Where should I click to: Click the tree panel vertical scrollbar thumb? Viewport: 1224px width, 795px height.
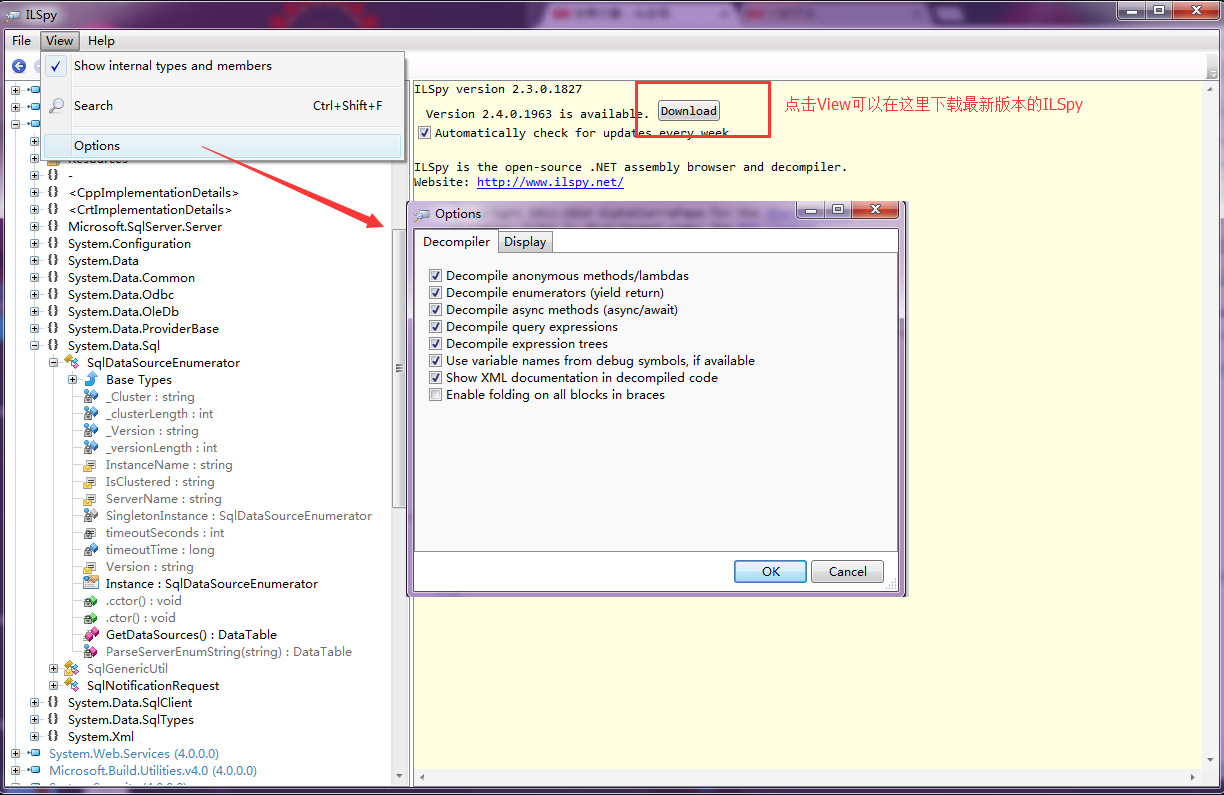400,368
